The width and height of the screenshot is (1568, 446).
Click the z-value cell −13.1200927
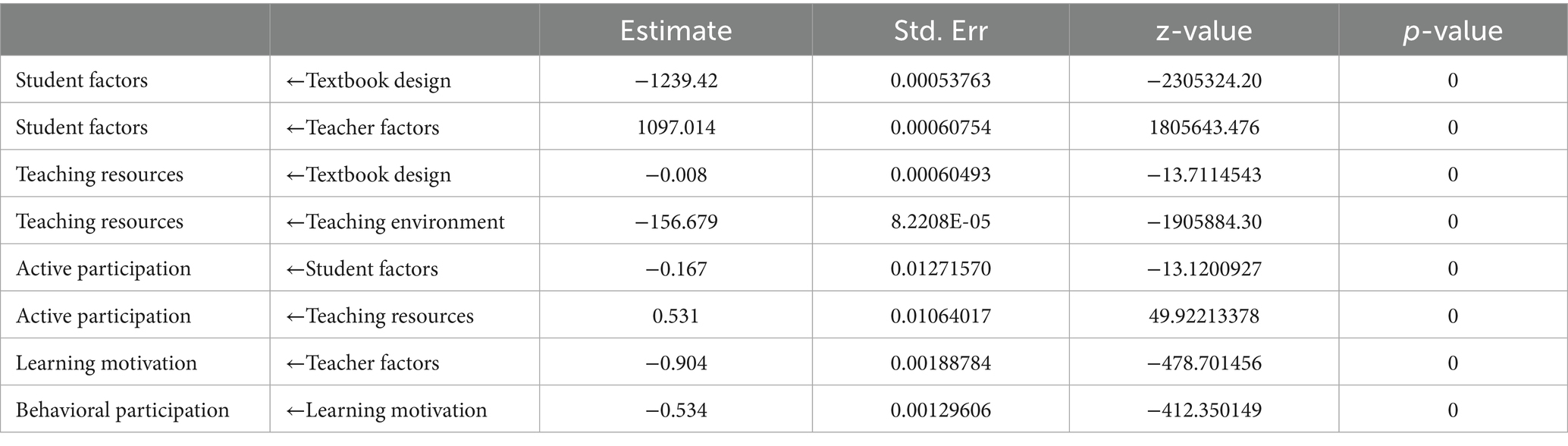pyautogui.click(x=1204, y=269)
